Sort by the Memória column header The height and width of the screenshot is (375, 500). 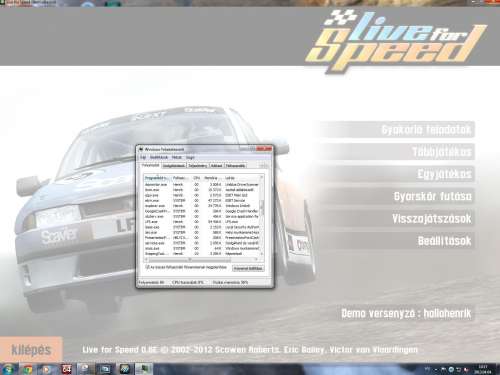(212, 178)
